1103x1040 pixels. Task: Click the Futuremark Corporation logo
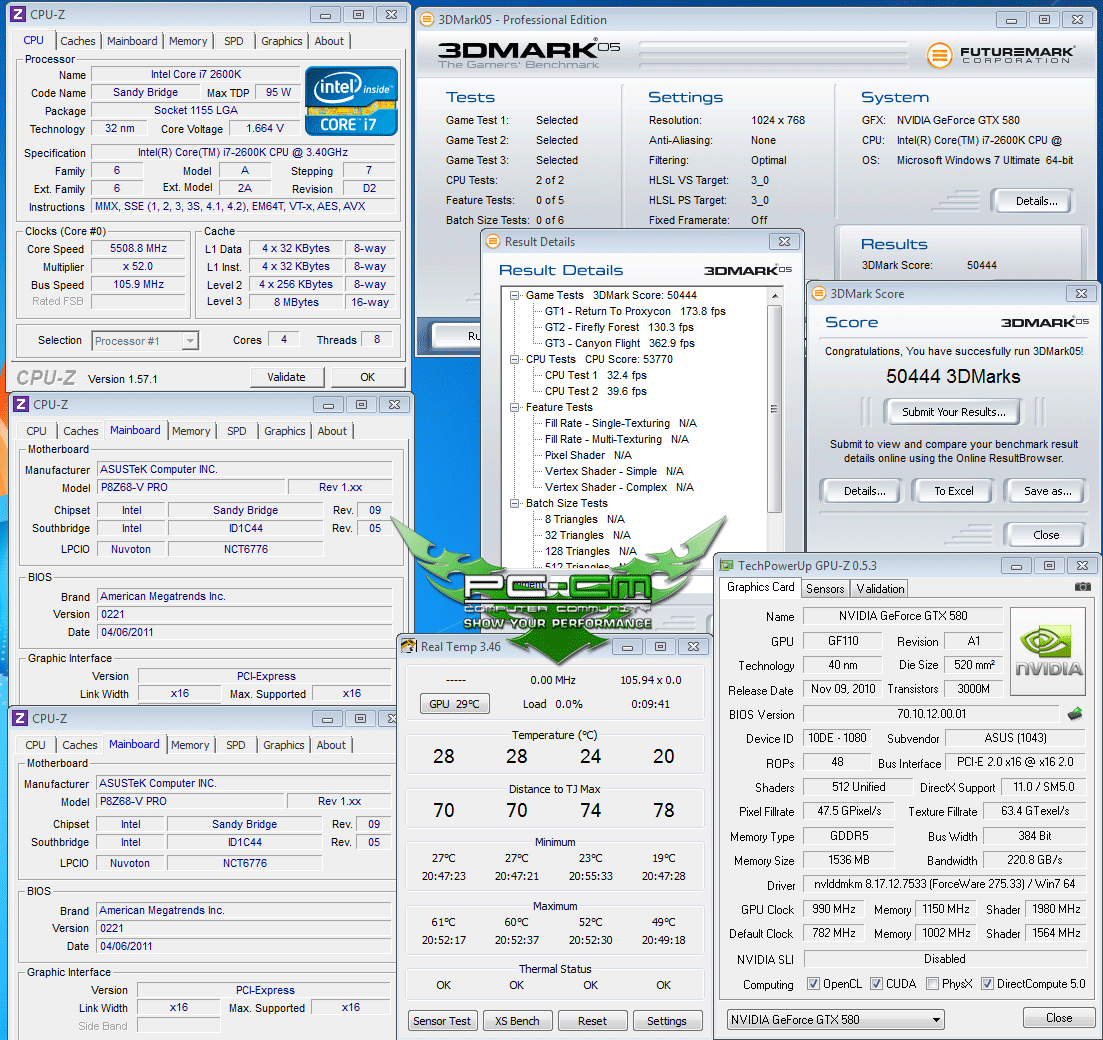point(1000,55)
